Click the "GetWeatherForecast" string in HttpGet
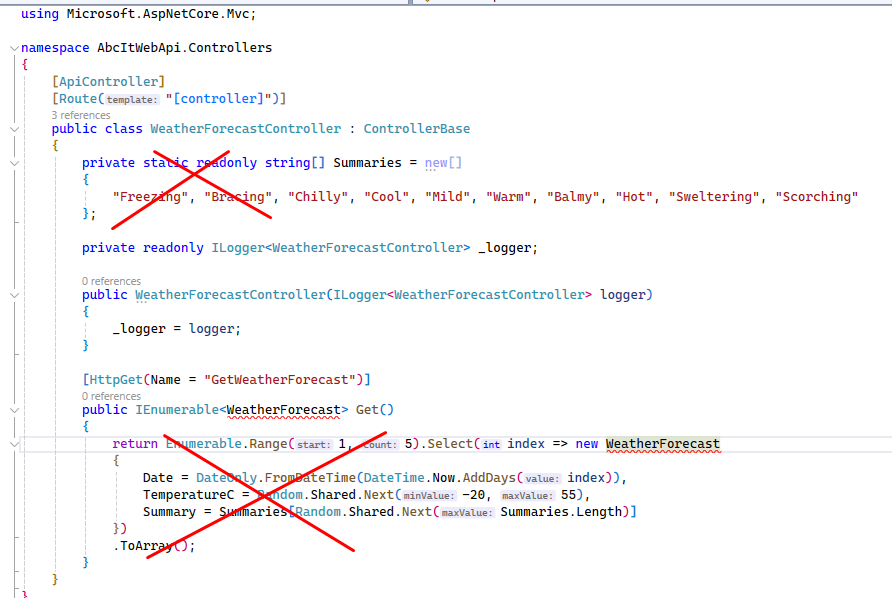The image size is (892, 598). tap(282, 379)
